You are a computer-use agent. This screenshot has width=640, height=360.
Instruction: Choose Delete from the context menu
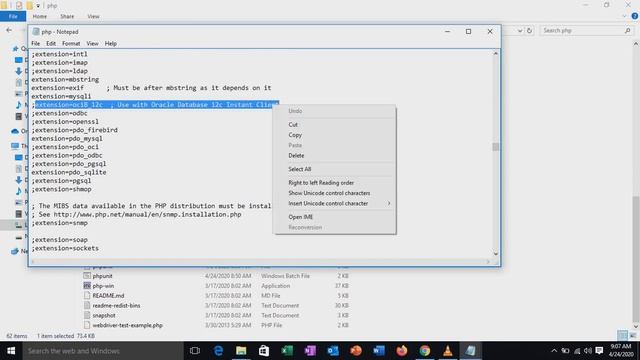pos(335,156)
